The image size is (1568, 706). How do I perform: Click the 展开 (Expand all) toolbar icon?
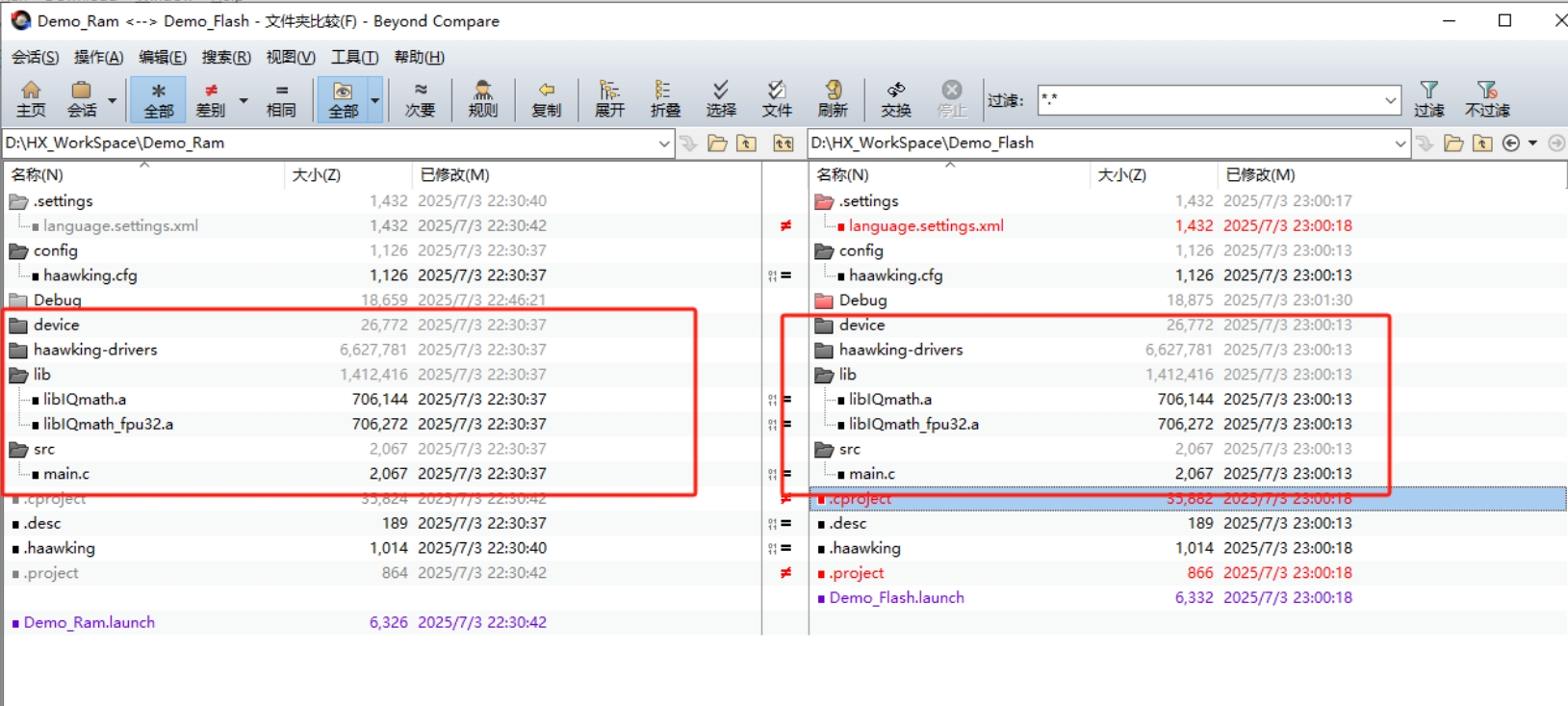pyautogui.click(x=609, y=99)
